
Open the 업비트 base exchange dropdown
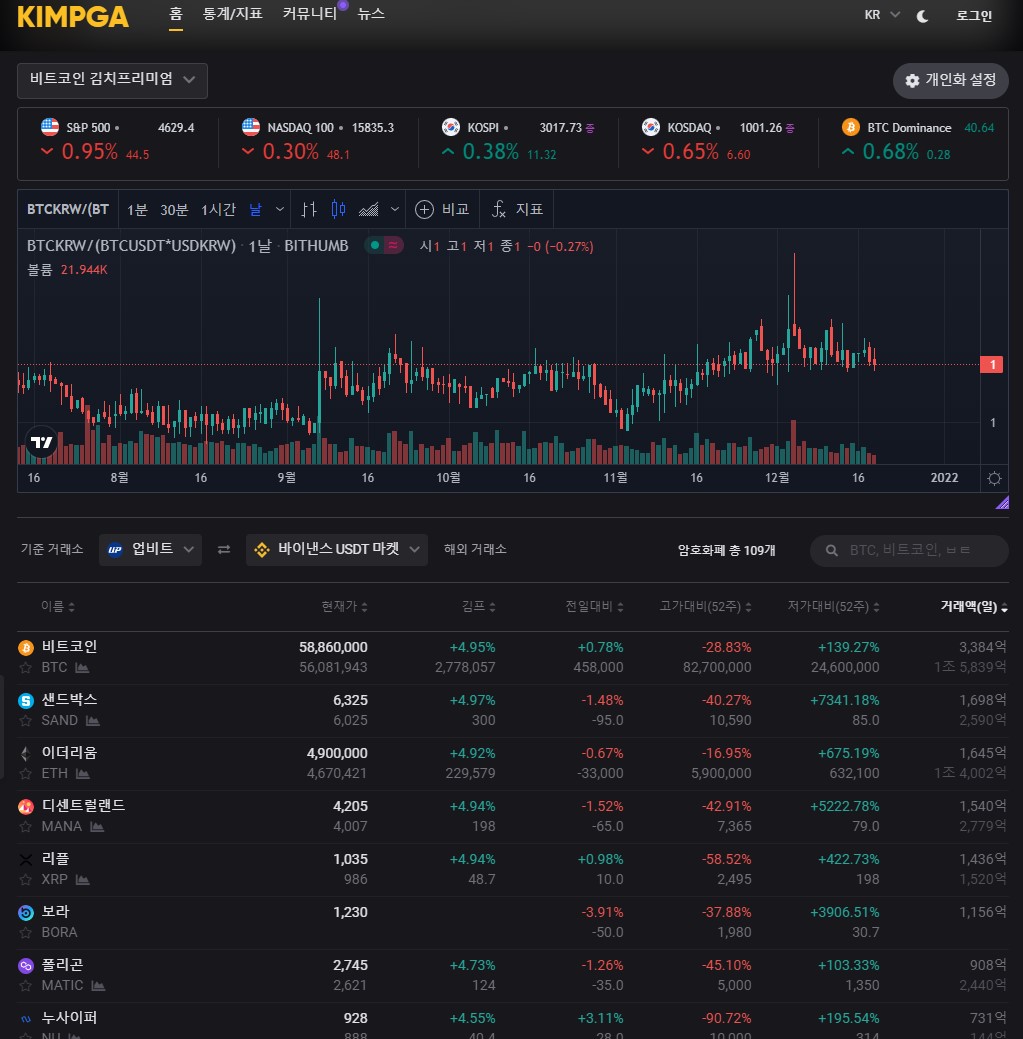[x=150, y=549]
